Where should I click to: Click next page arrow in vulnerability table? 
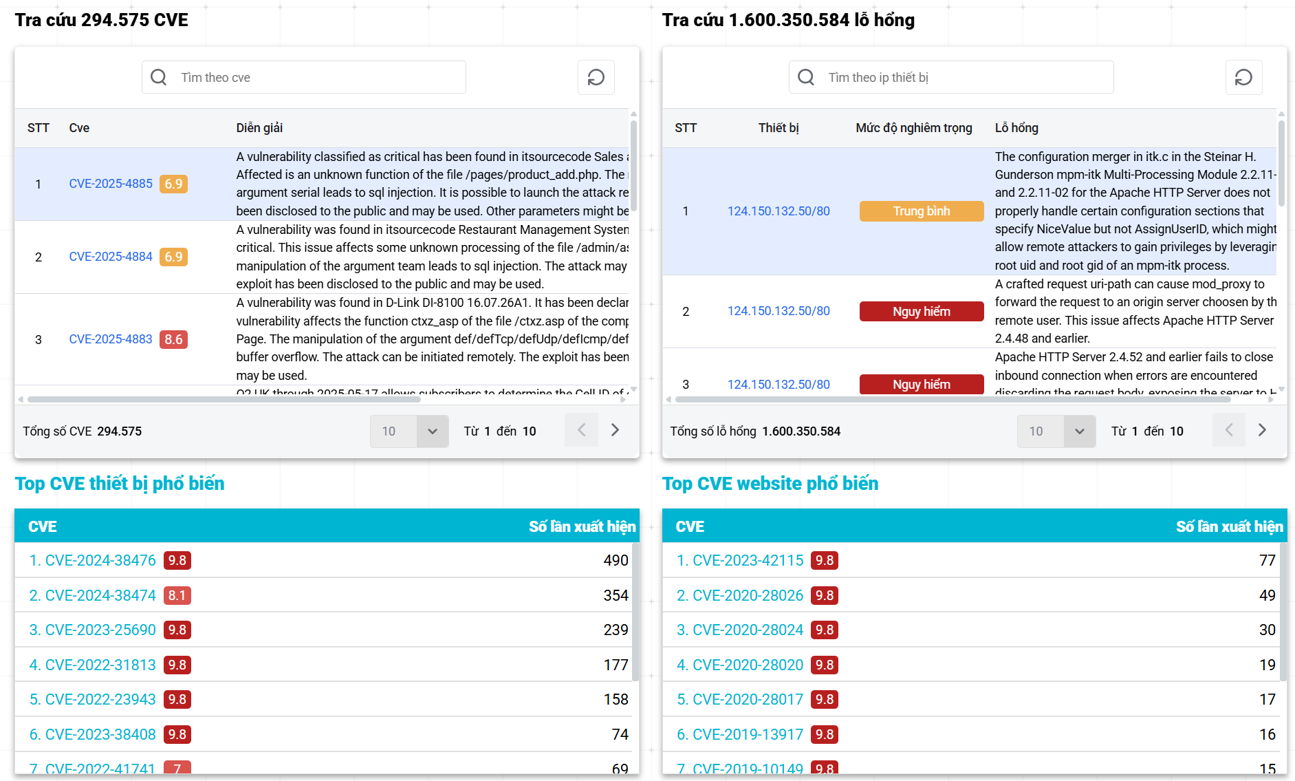coord(1262,431)
